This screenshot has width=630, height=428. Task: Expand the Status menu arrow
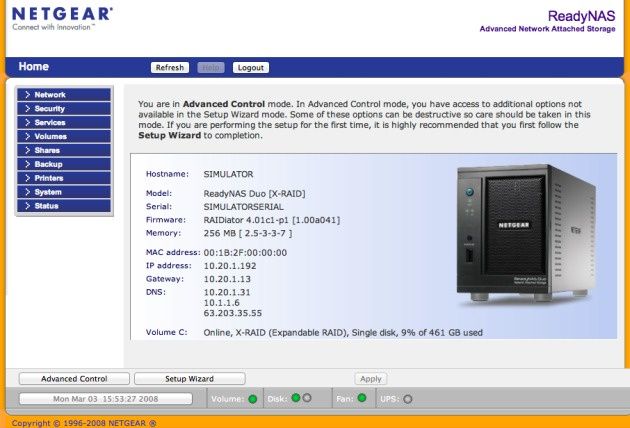point(27,206)
